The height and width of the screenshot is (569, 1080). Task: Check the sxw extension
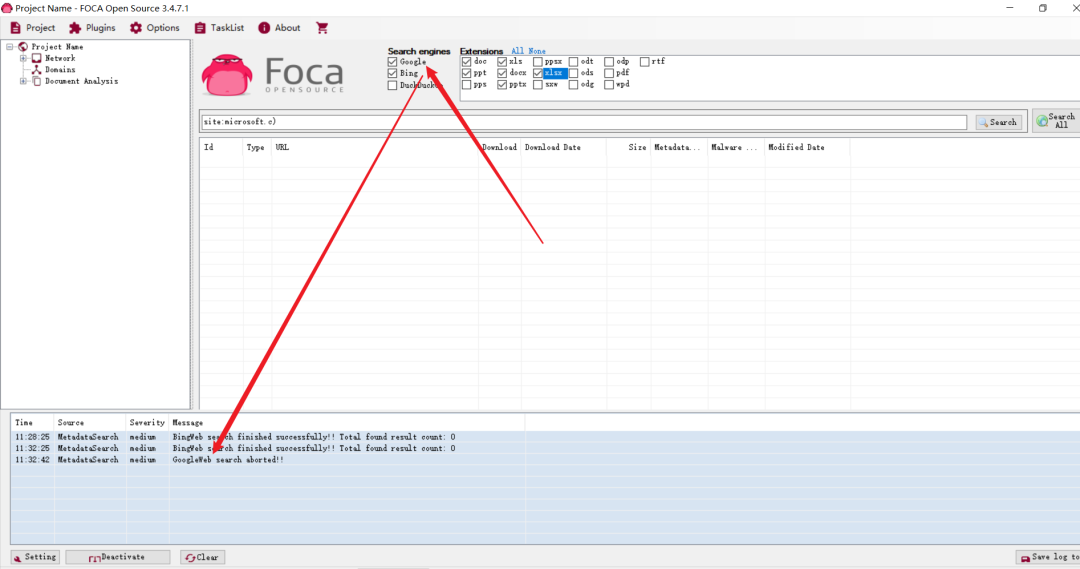pyautogui.click(x=538, y=85)
